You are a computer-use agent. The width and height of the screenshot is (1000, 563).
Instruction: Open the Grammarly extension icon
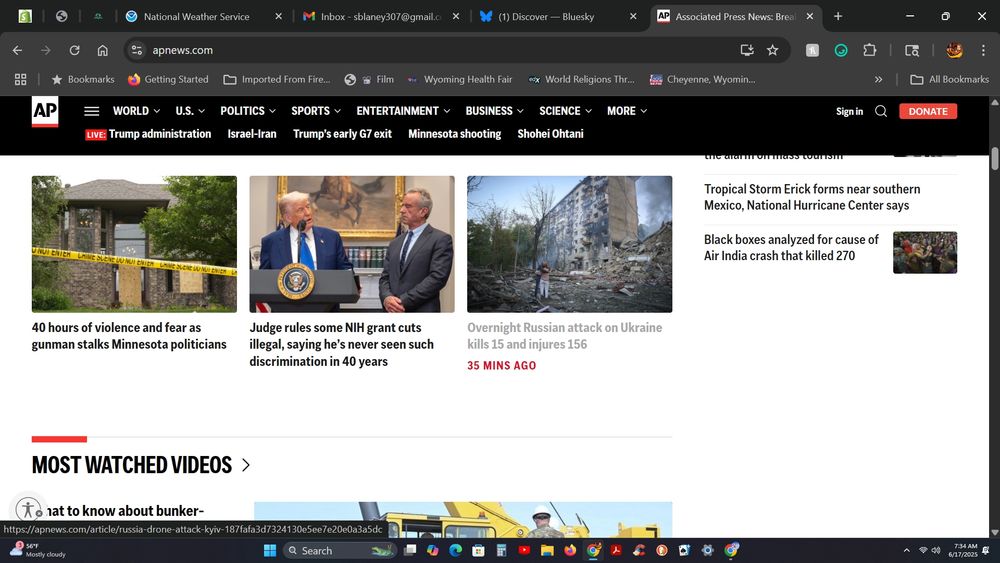841,50
